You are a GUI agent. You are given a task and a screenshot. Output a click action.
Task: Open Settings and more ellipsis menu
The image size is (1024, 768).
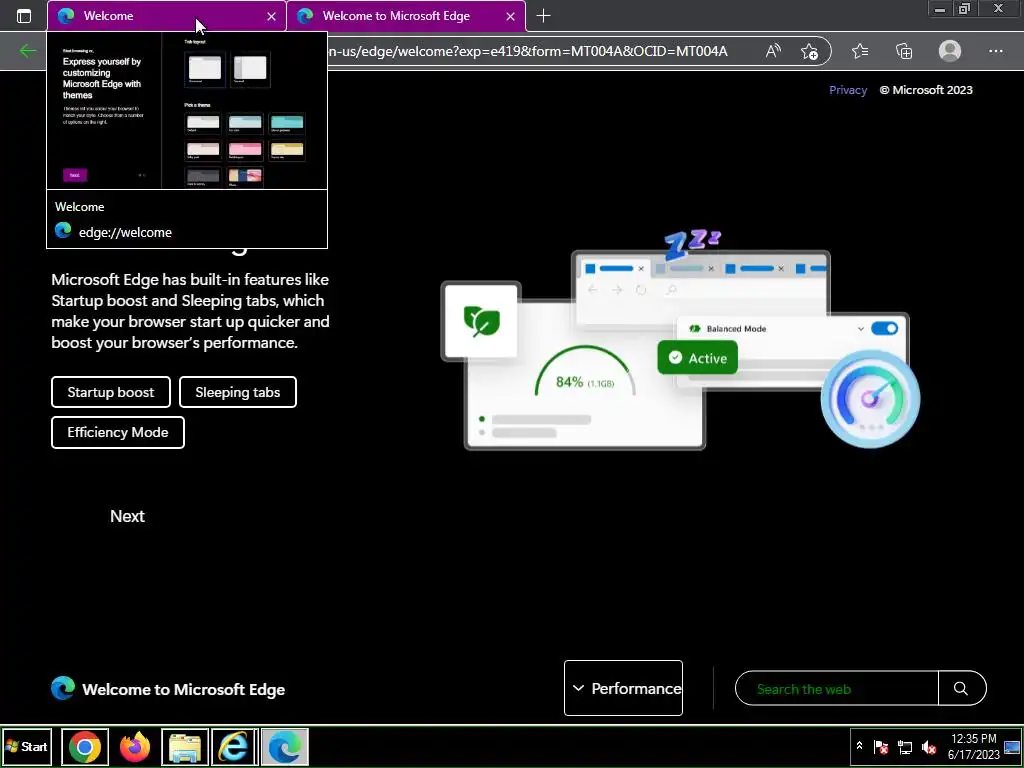995,51
